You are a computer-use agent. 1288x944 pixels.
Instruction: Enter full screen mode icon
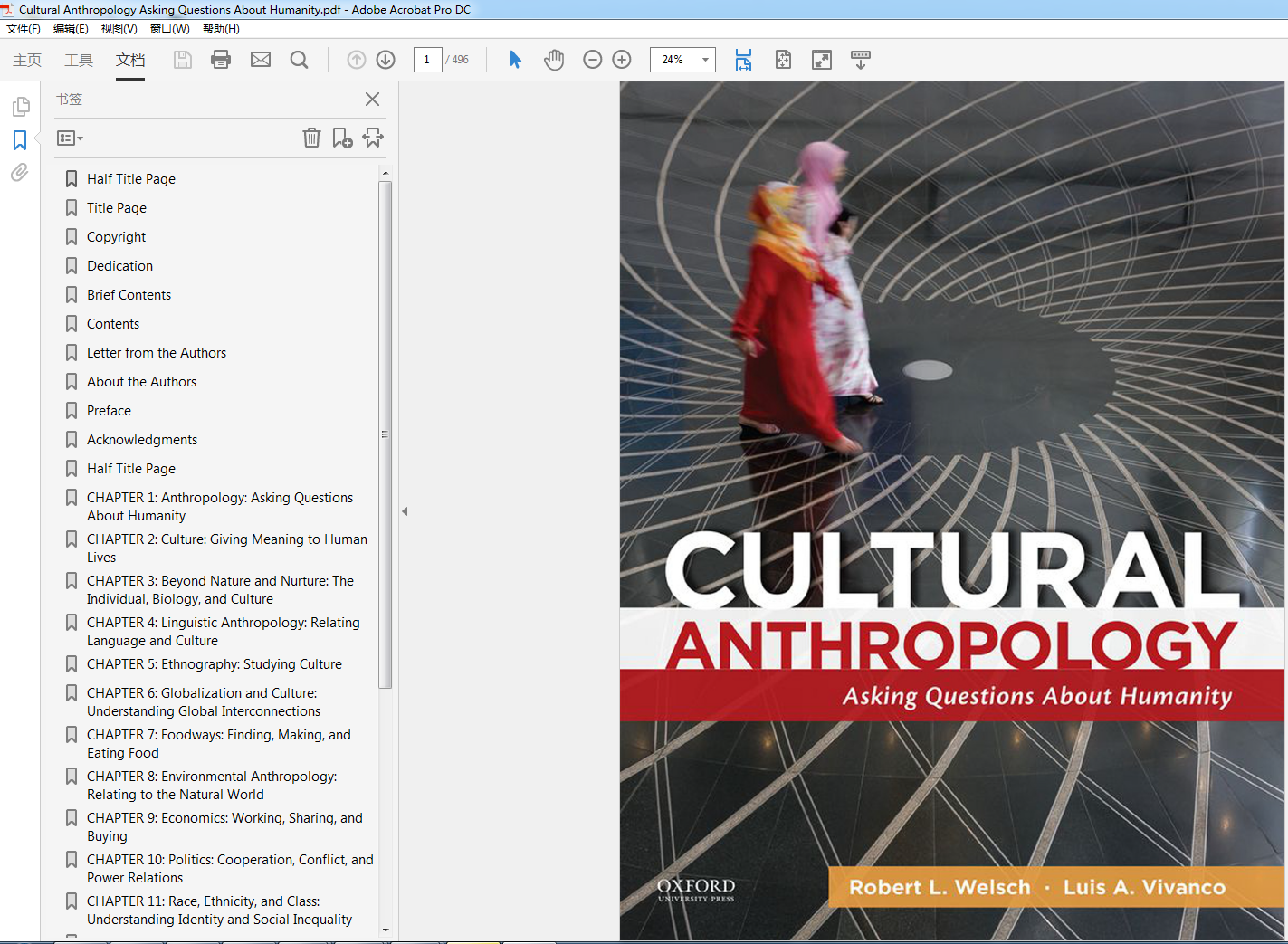pyautogui.click(x=822, y=60)
